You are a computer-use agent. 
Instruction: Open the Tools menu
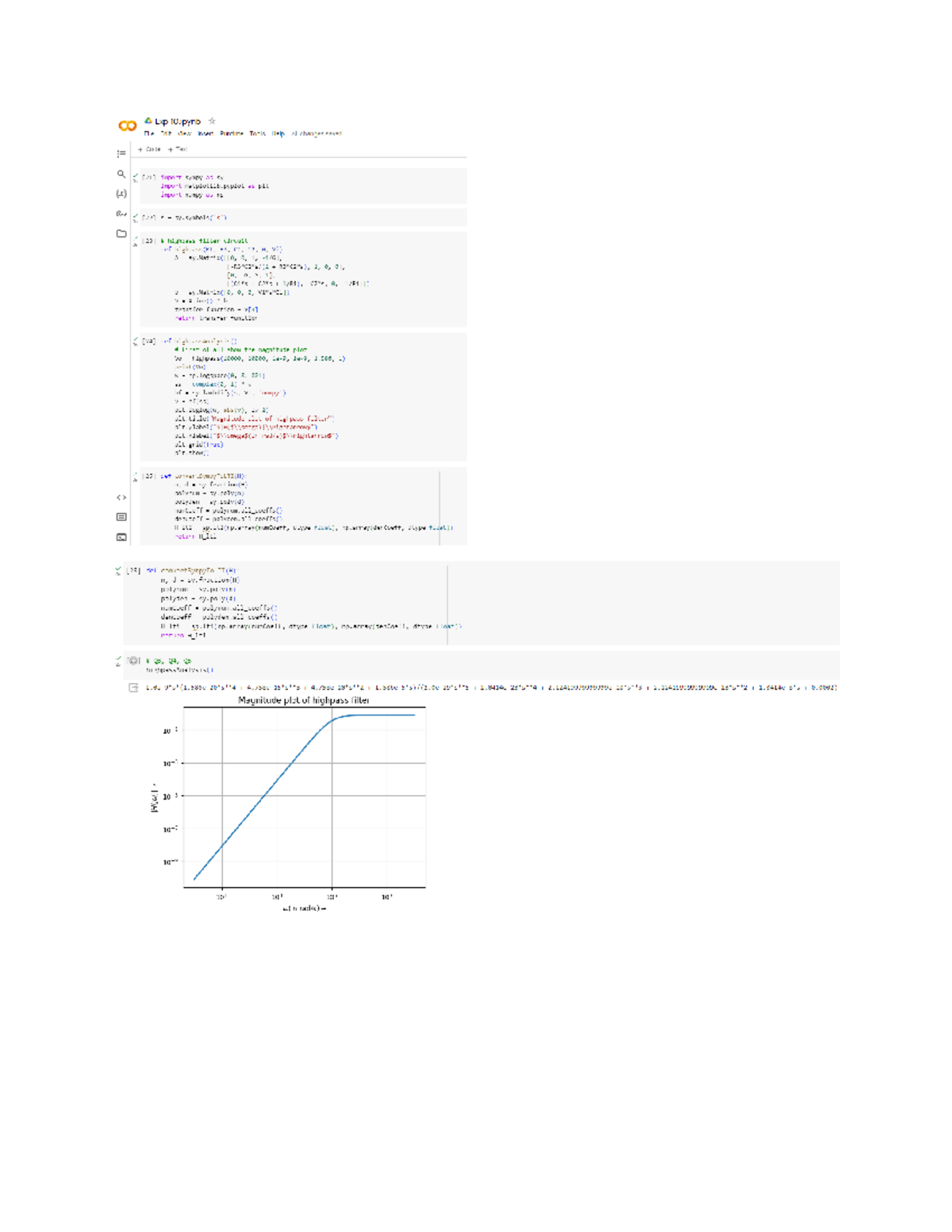tap(258, 133)
